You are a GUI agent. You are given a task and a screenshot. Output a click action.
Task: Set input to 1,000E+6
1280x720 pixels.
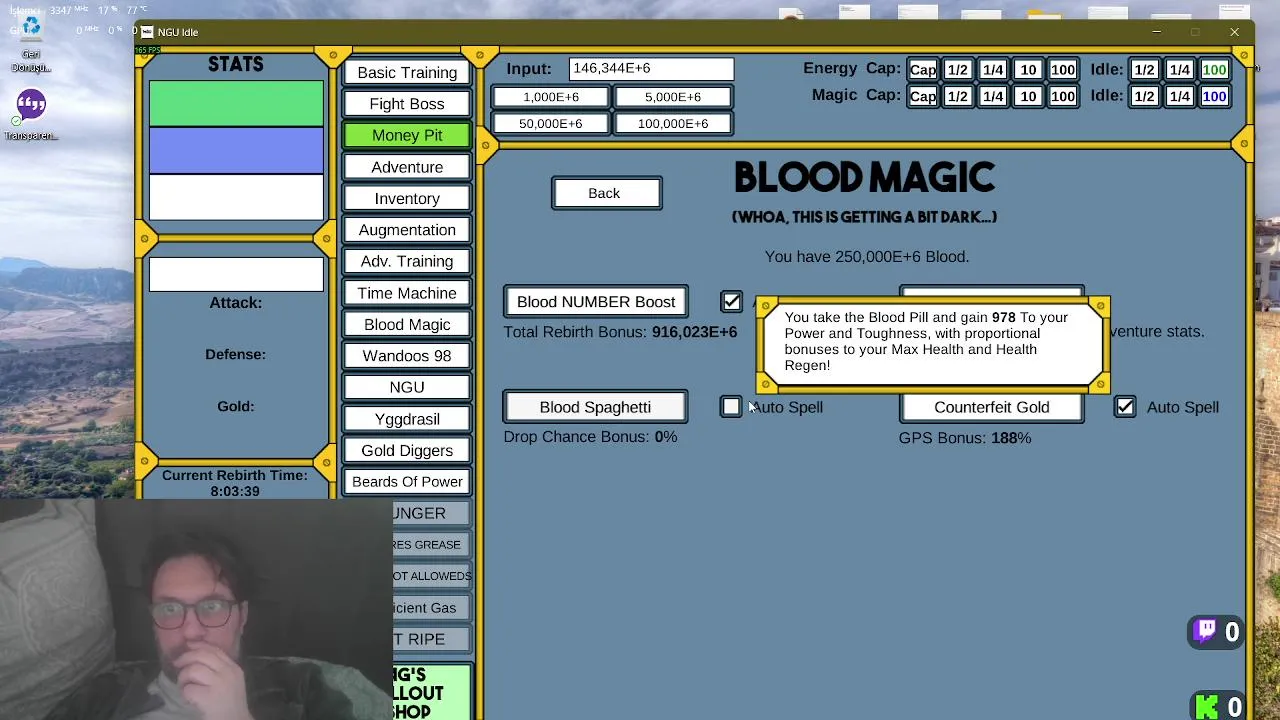[x=551, y=97]
